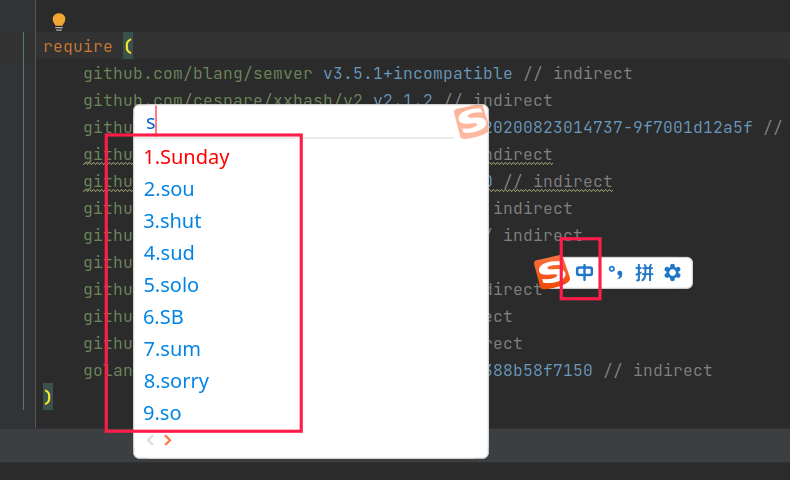Select the 7.sum candidate
The width and height of the screenshot is (790, 480).
click(x=172, y=349)
